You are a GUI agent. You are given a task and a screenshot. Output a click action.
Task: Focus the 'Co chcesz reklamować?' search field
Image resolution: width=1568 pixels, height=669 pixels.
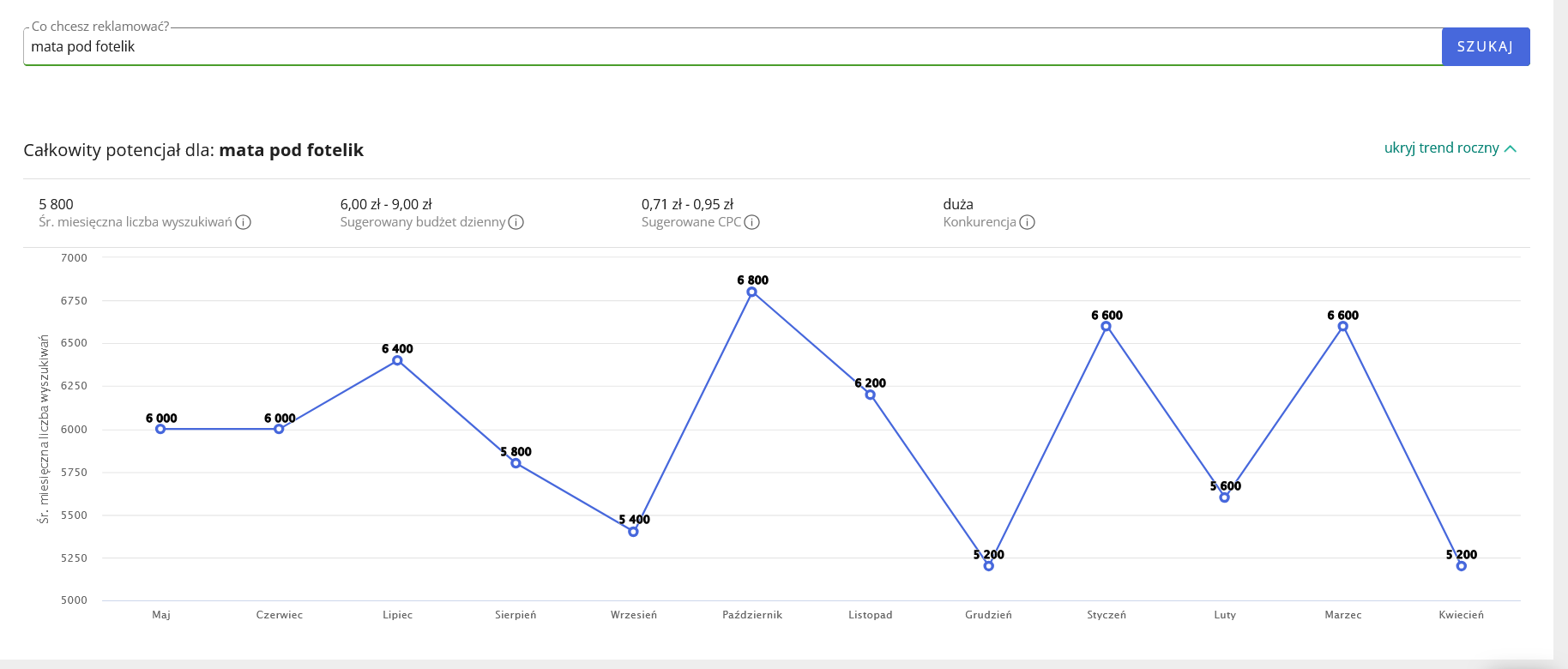[729, 46]
